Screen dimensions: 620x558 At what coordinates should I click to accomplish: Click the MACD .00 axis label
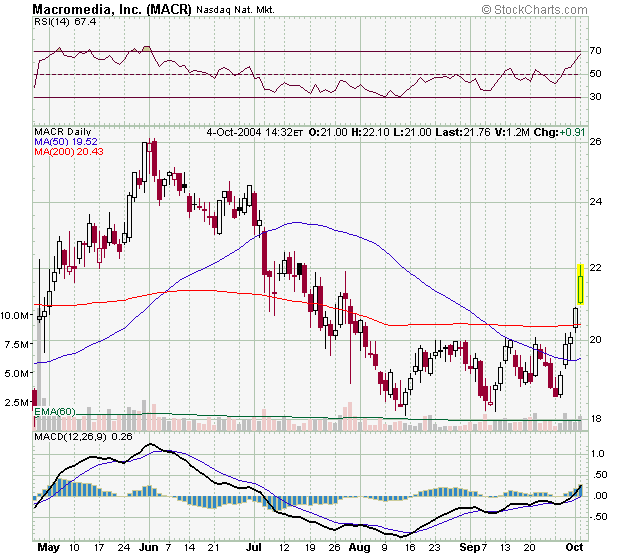599,496
